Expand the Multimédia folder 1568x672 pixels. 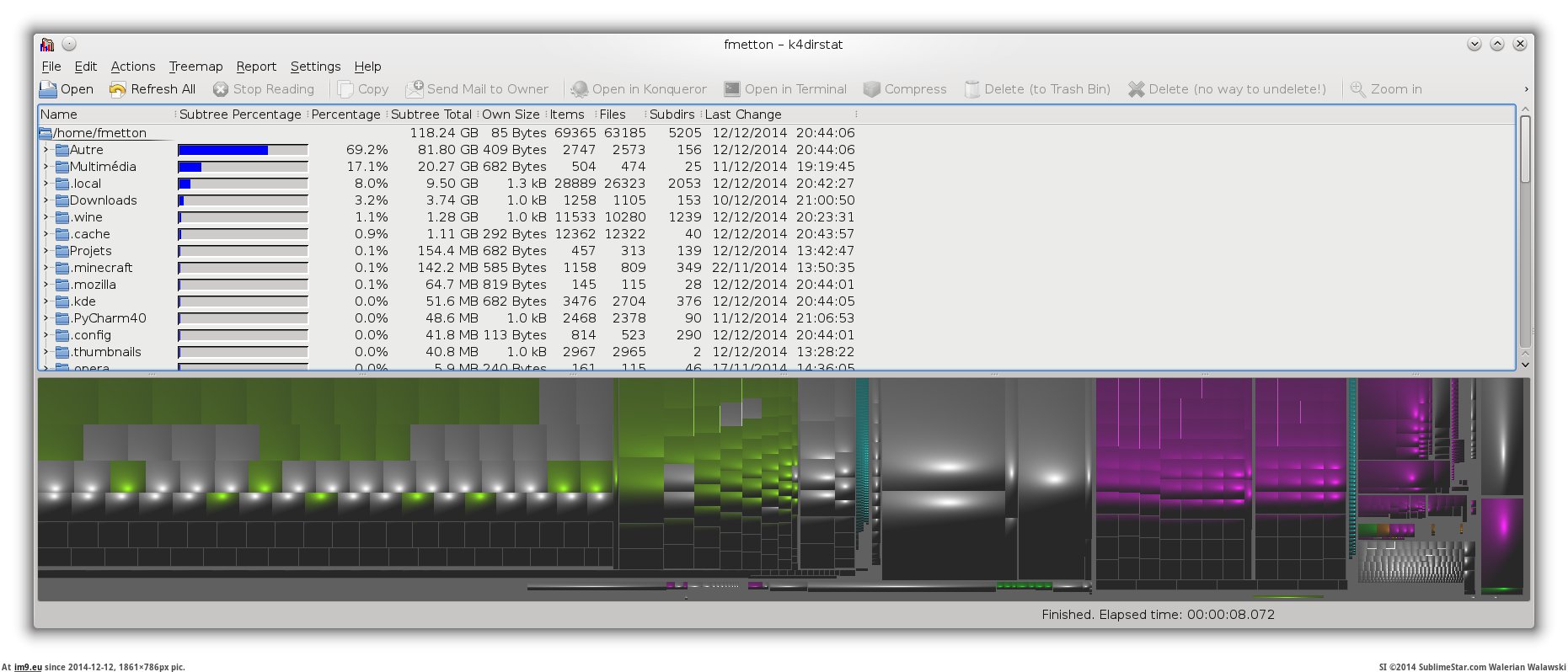click(x=46, y=167)
